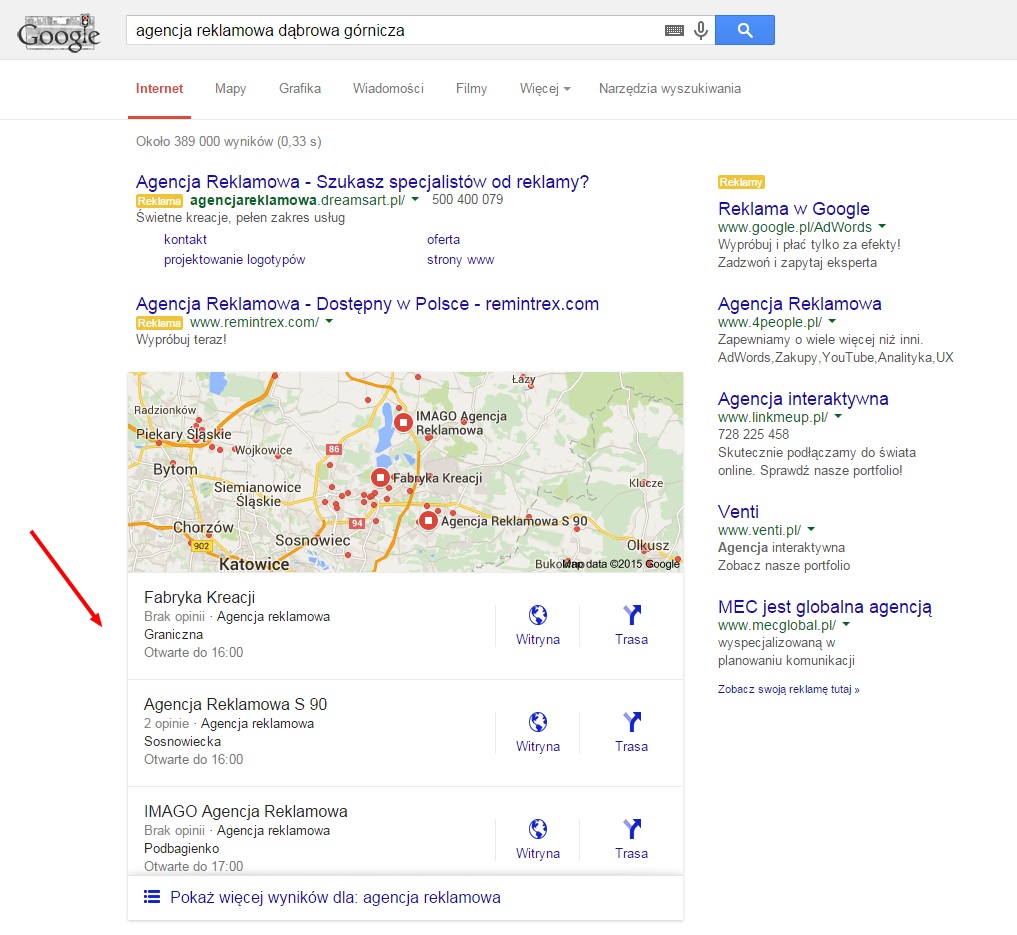
Task: Open the strony www sitelink
Action: click(461, 260)
